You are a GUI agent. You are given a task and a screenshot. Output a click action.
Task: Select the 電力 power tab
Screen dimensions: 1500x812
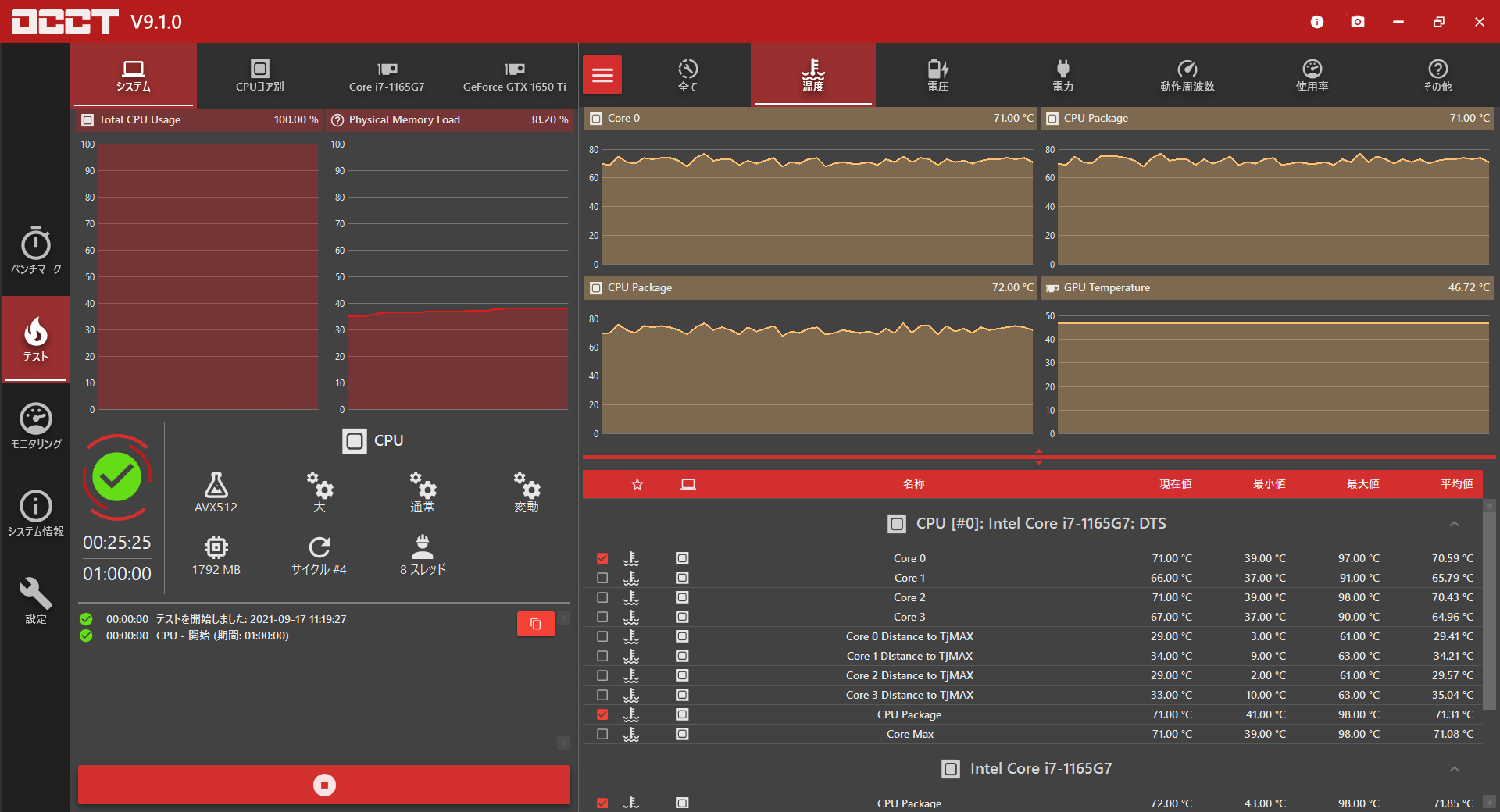(1062, 75)
